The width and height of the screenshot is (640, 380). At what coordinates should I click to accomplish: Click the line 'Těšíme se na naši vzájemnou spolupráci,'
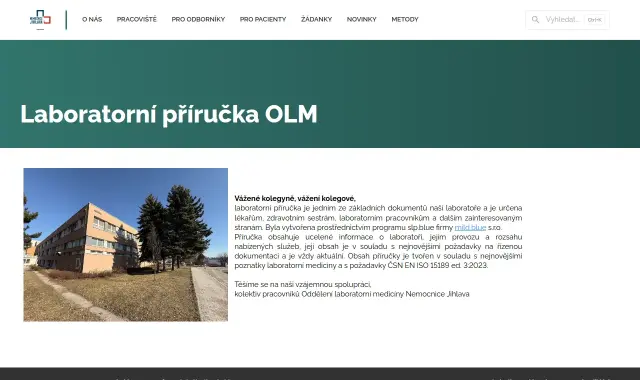click(x=303, y=284)
